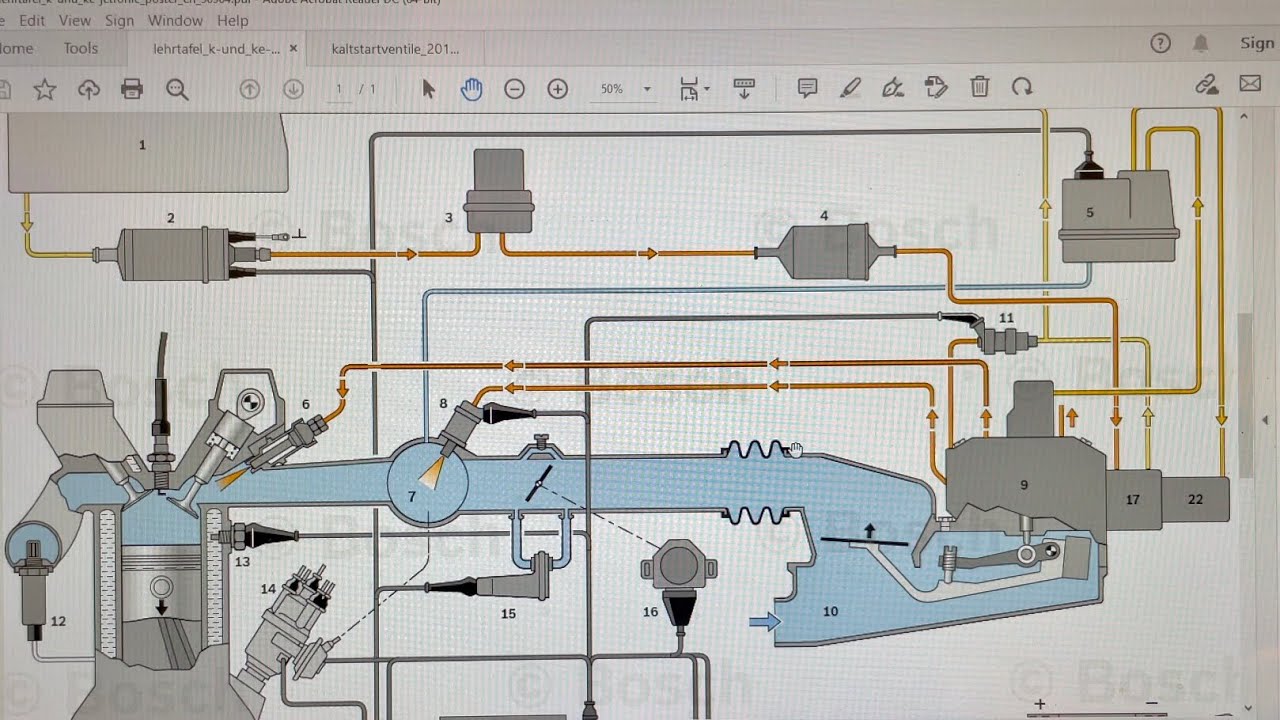Click the fit-to-width page icon
Viewport: 1280px width, 720px height.
(688, 89)
